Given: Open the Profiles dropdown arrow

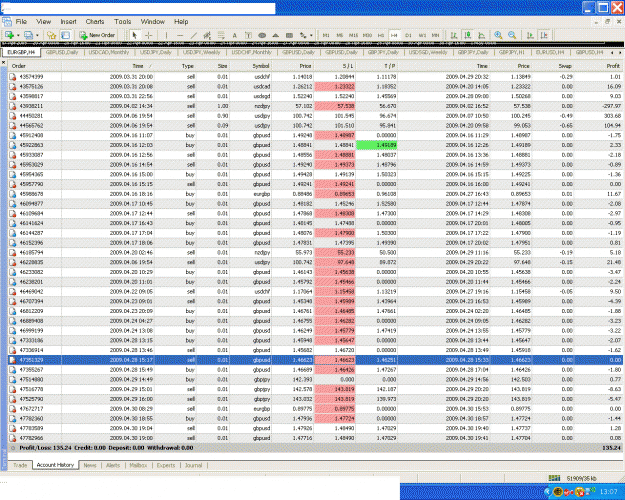Looking at the screenshot, I should [x=37, y=35].
